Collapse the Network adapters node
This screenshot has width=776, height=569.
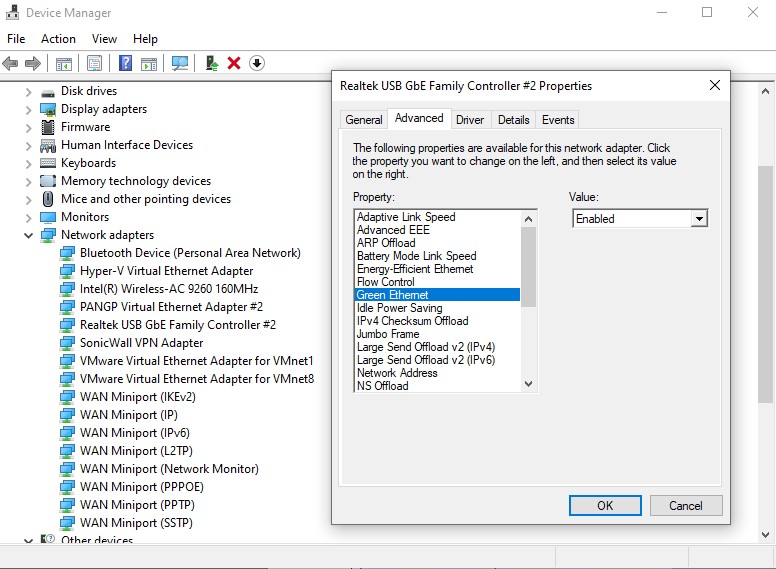[x=29, y=236]
